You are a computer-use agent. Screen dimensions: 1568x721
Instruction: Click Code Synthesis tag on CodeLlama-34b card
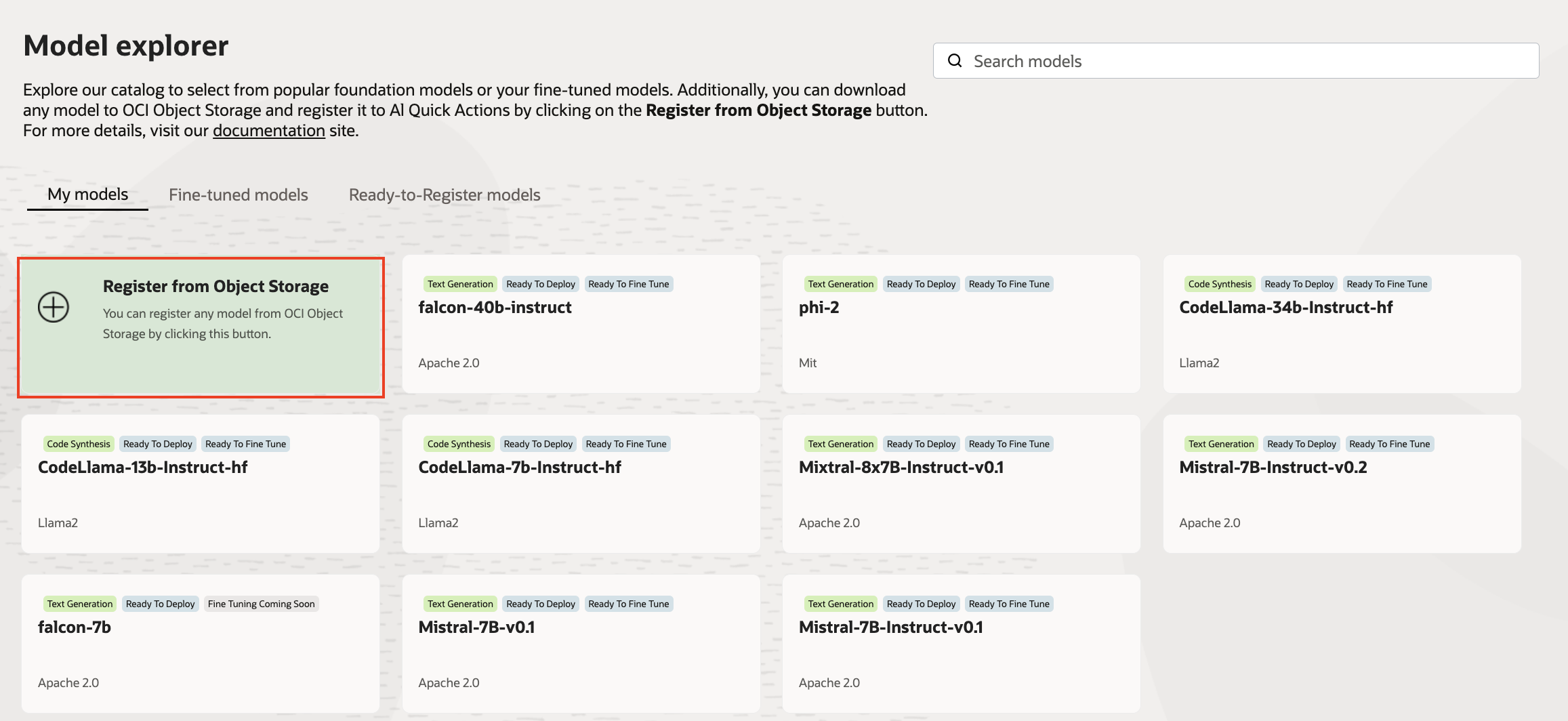point(1219,284)
